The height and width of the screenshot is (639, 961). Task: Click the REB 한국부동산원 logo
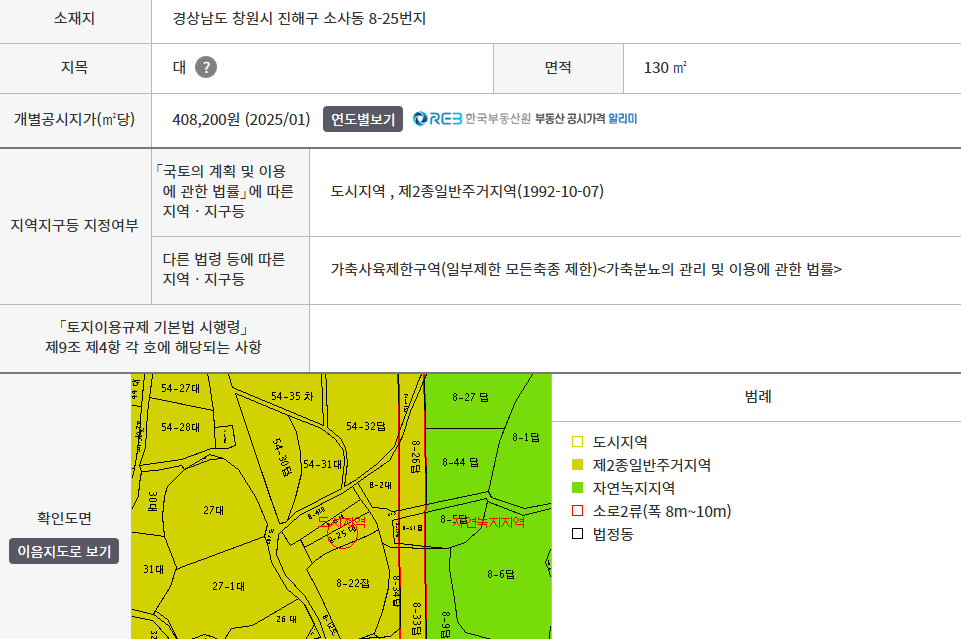472,119
